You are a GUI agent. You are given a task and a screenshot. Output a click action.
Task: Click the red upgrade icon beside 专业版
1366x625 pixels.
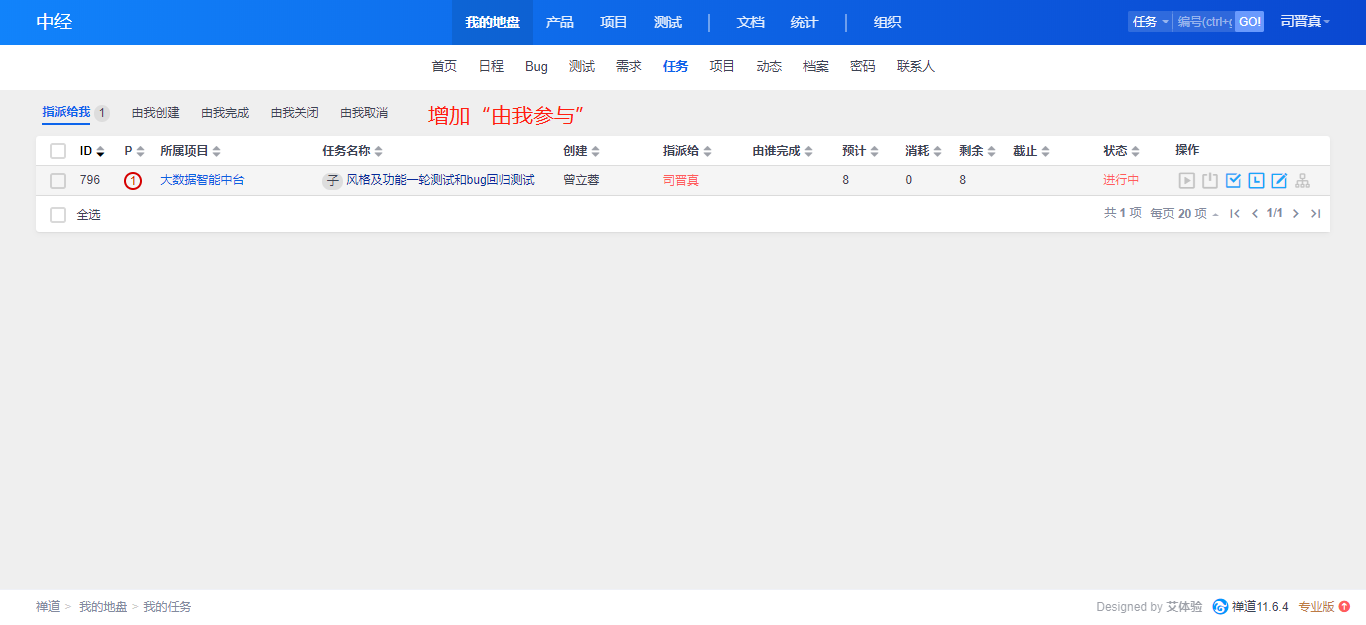pyautogui.click(x=1344, y=606)
